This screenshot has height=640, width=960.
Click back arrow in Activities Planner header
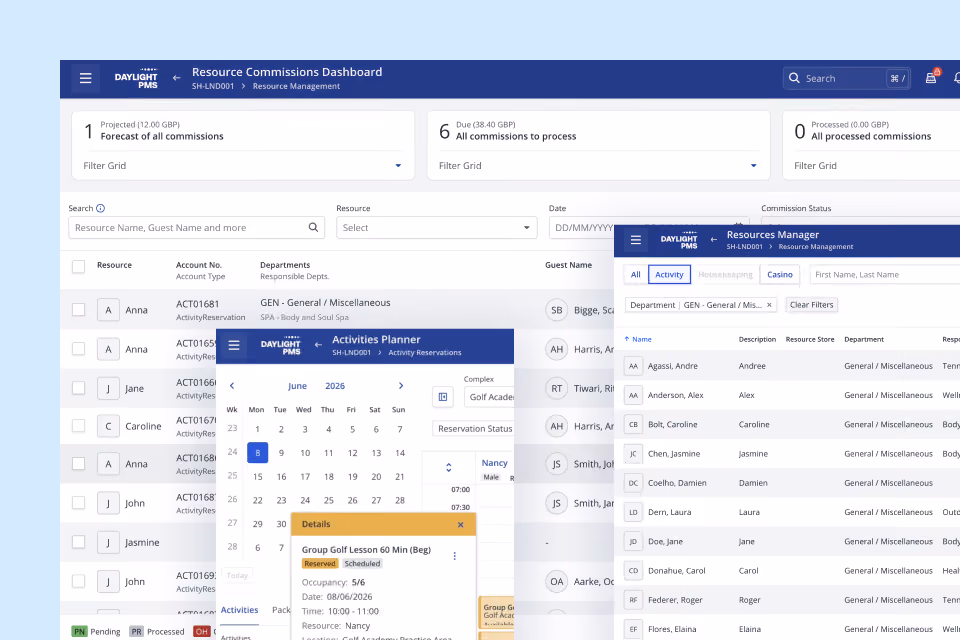pos(318,345)
